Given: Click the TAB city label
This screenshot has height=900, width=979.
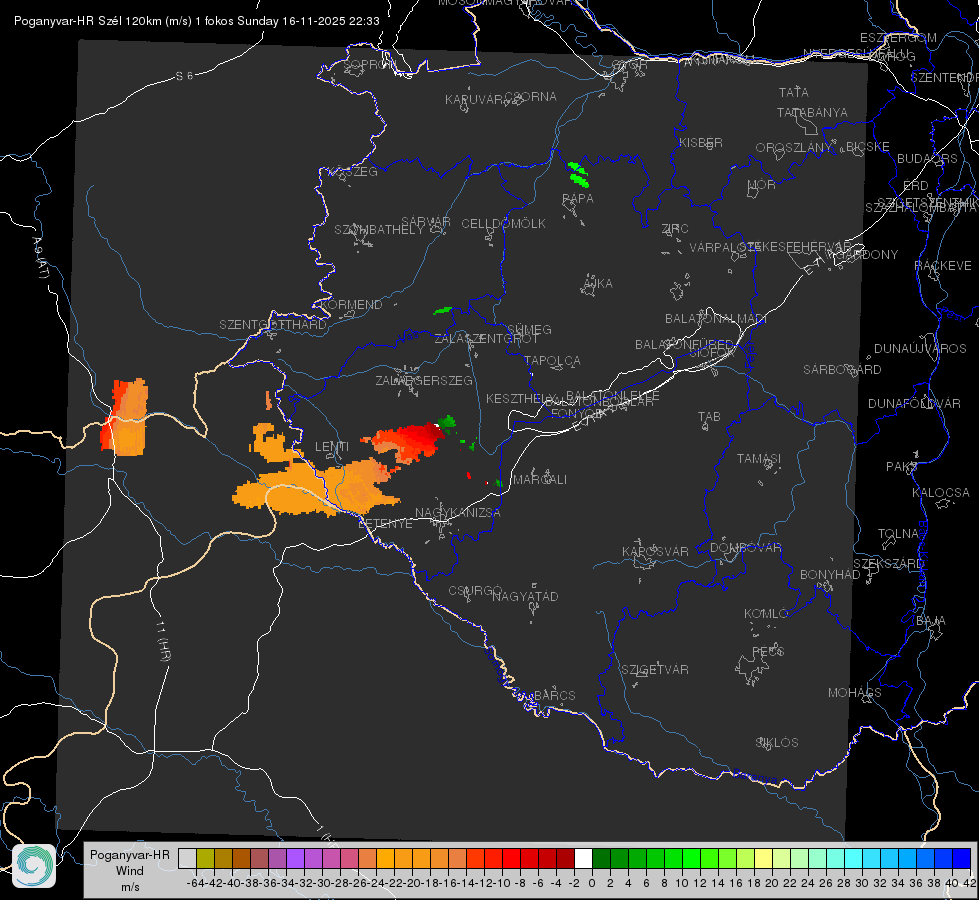Looking at the screenshot, I should pos(709,417).
